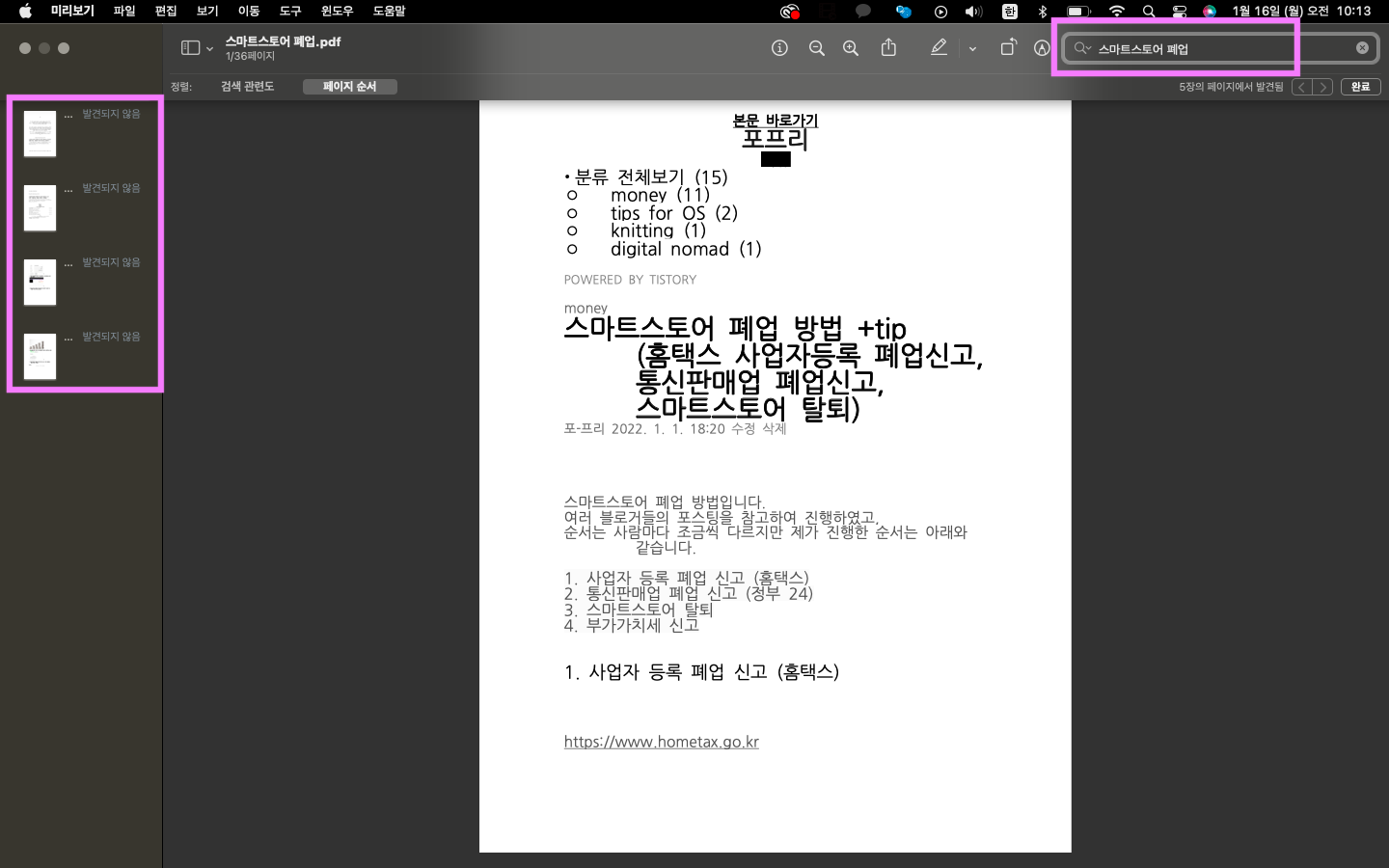The height and width of the screenshot is (868, 1389).
Task: Select the highlight text tool icon
Action: pyautogui.click(x=1041, y=47)
